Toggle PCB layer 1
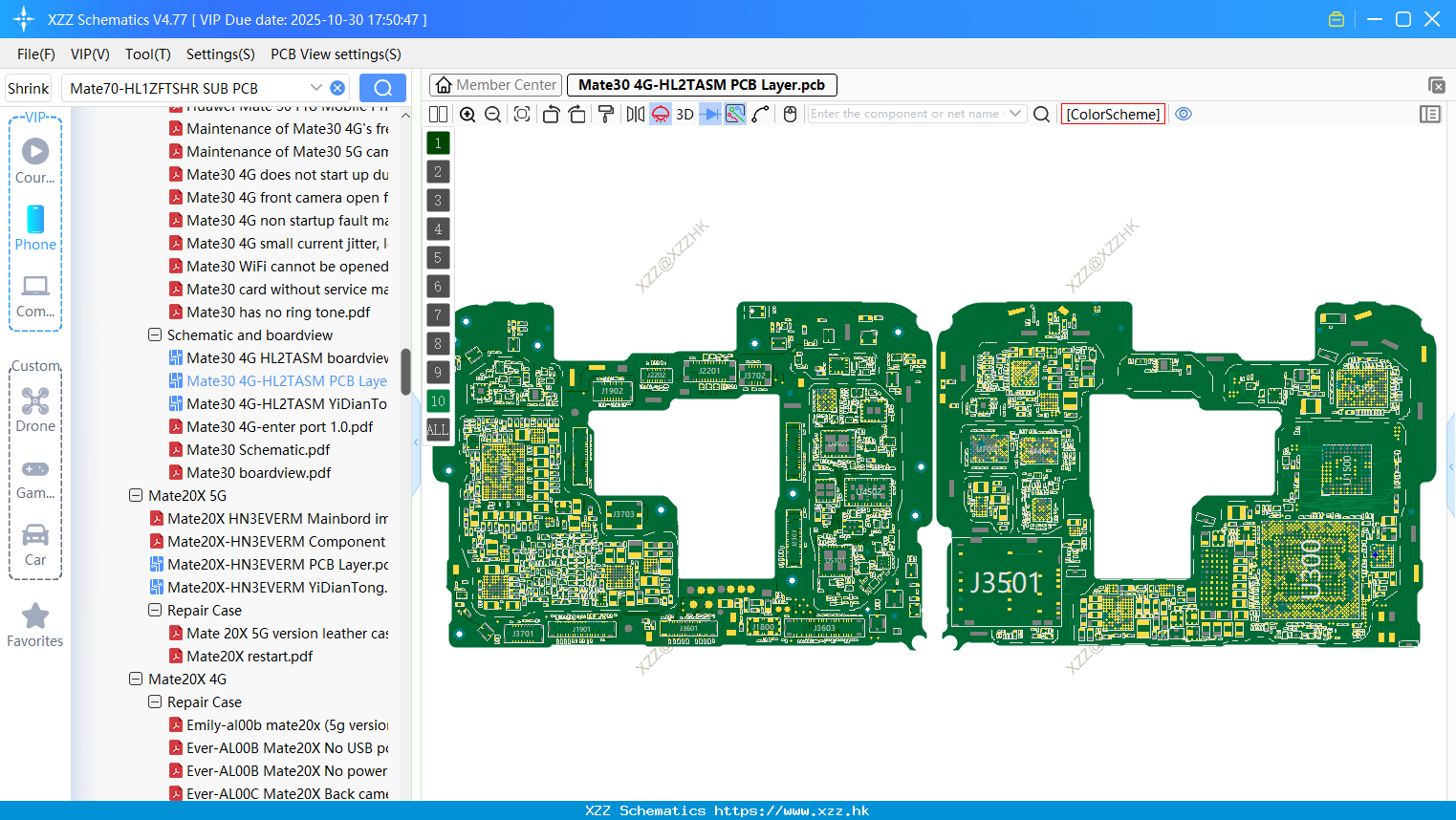The width and height of the screenshot is (1456, 820). (x=438, y=143)
